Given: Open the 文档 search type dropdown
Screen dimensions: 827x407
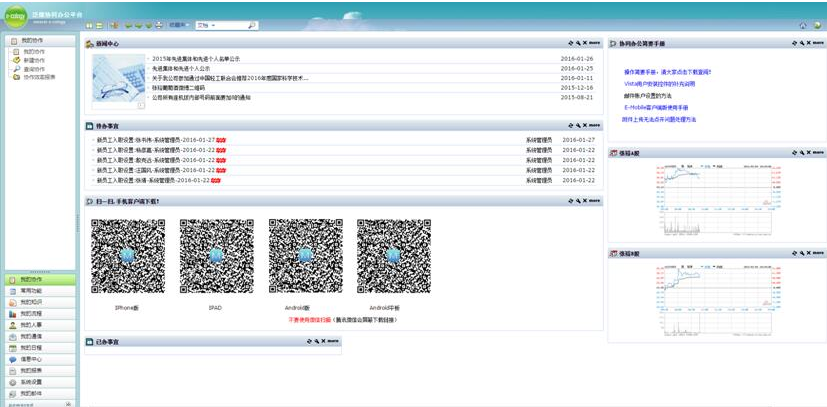Looking at the screenshot, I should tap(206, 25).
